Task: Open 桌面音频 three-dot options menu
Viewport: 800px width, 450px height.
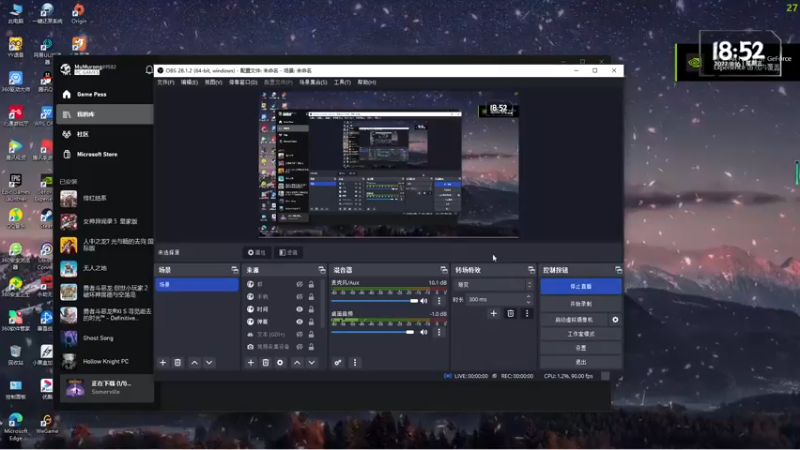Action: pyautogui.click(x=439, y=332)
